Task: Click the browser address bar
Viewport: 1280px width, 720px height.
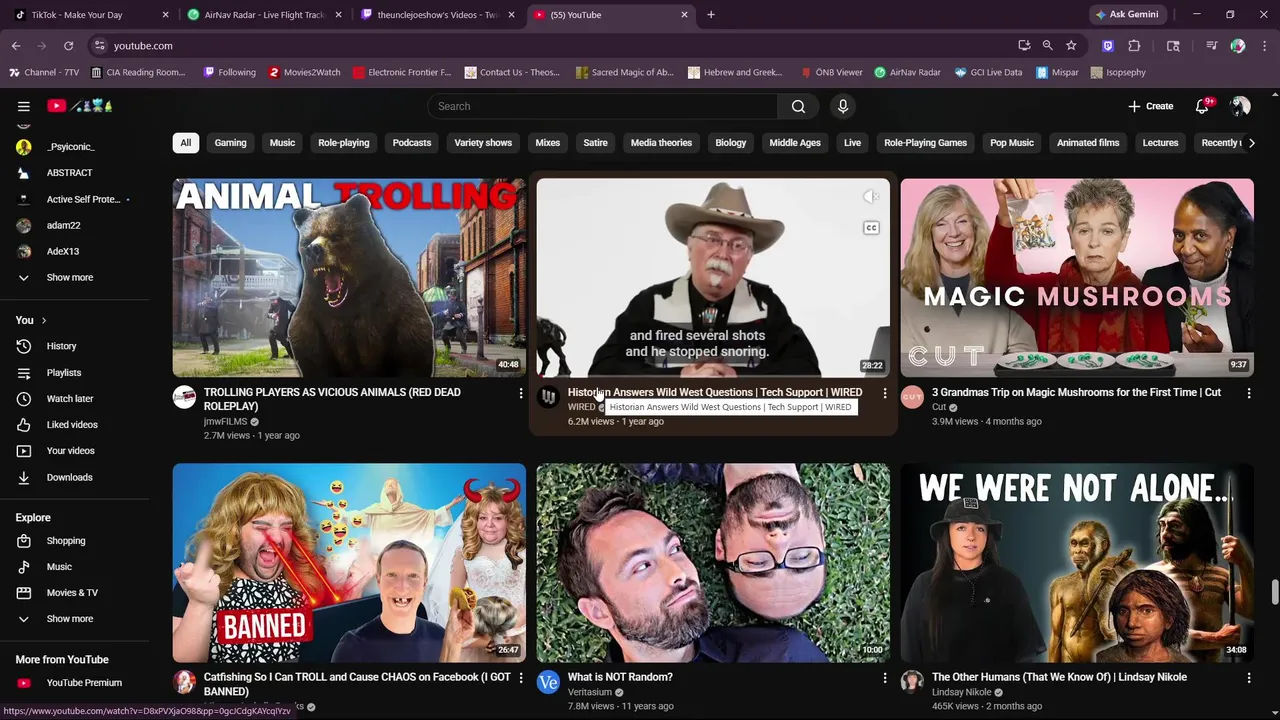Action: pyautogui.click(x=560, y=46)
